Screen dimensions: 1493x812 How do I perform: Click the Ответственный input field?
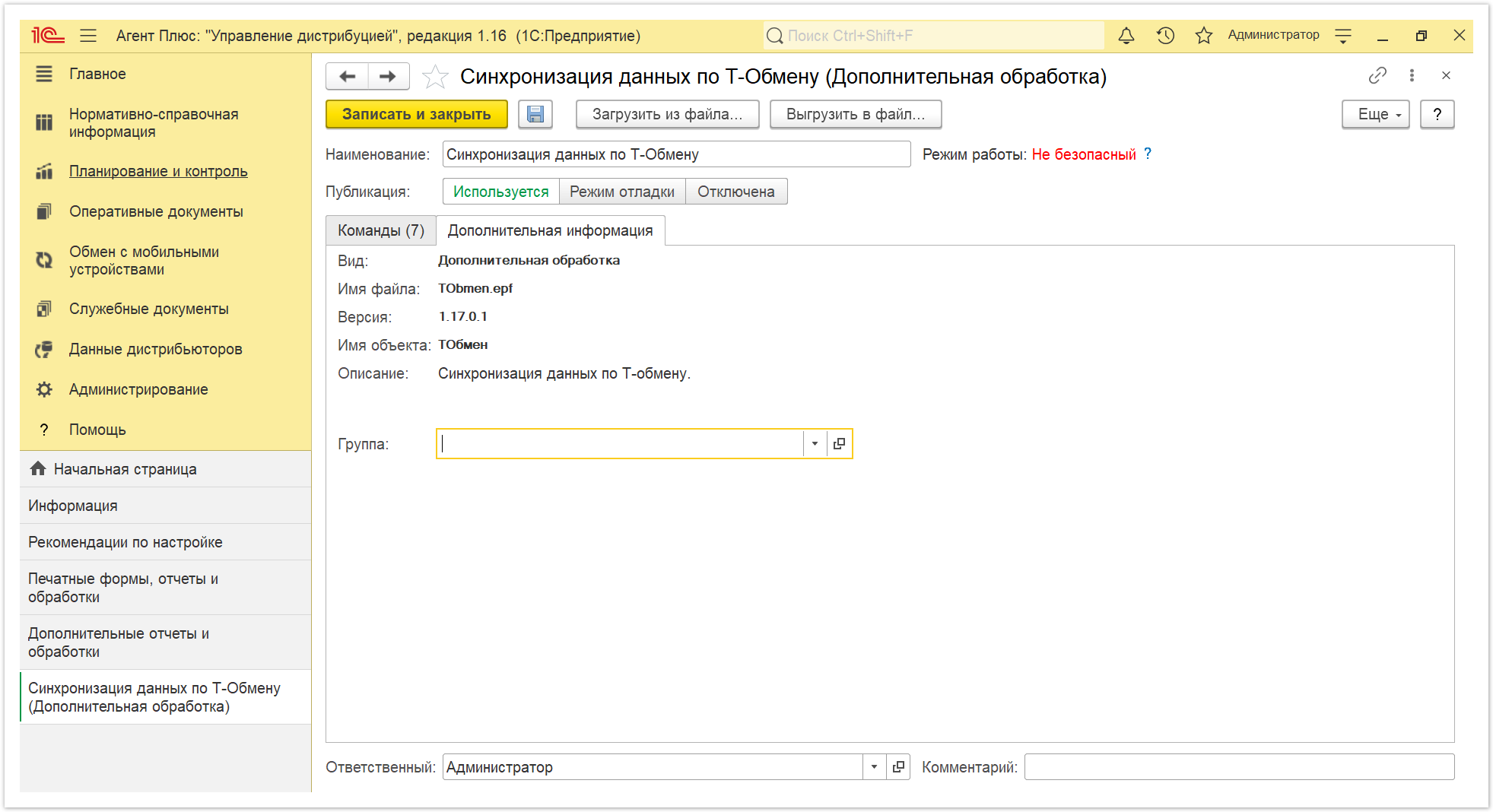(x=653, y=767)
